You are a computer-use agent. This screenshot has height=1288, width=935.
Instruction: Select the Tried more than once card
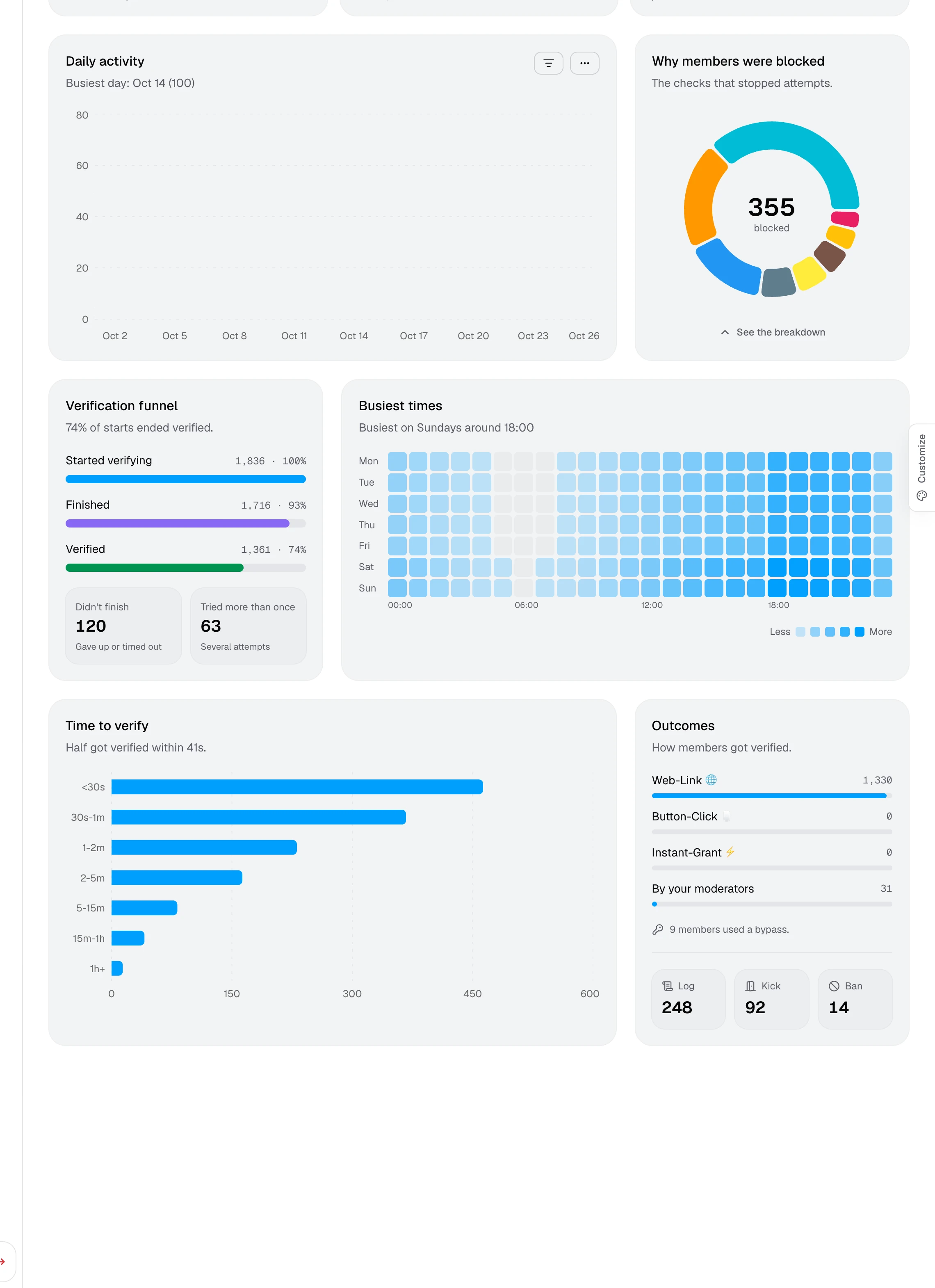pyautogui.click(x=248, y=626)
